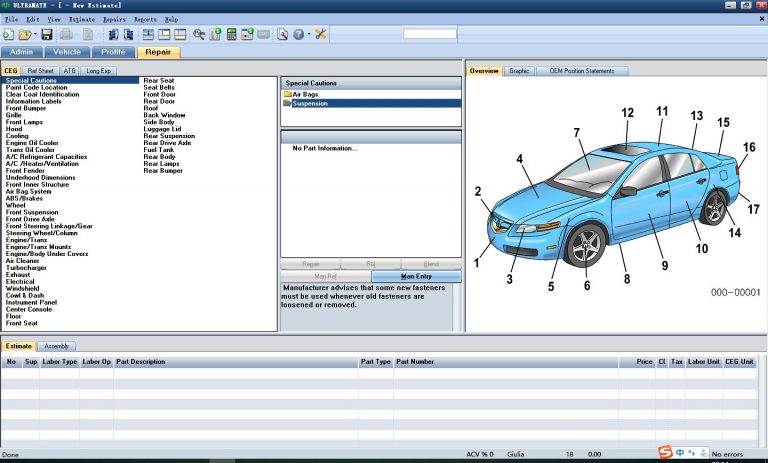This screenshot has width=768, height=463.
Task: Select the first pane layout icon
Action: click(x=148, y=34)
